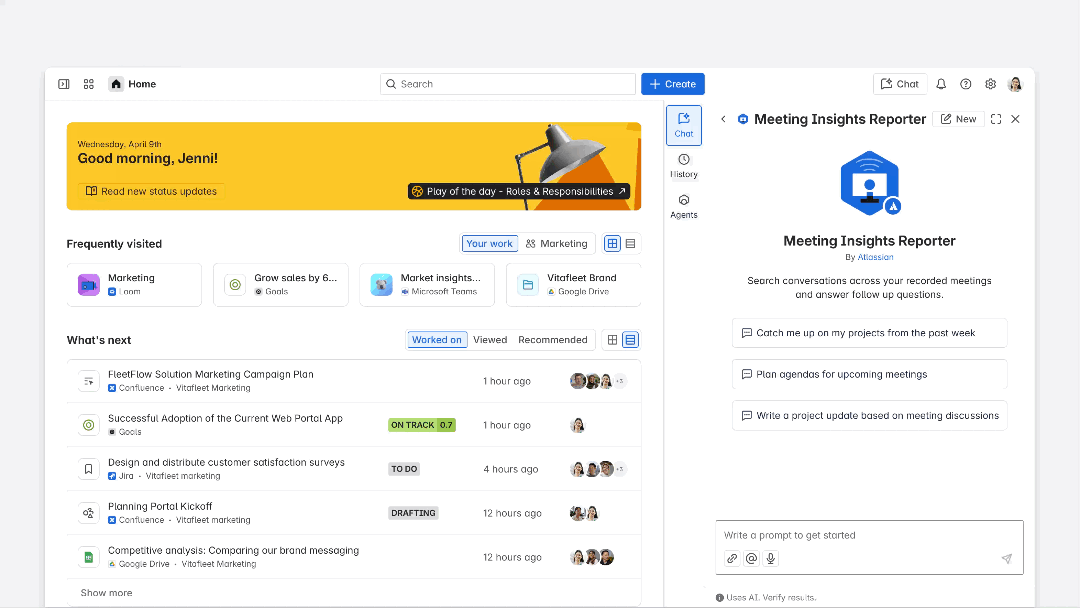Open the app switcher grid icon
This screenshot has width=1080, height=608.
pyautogui.click(x=89, y=84)
